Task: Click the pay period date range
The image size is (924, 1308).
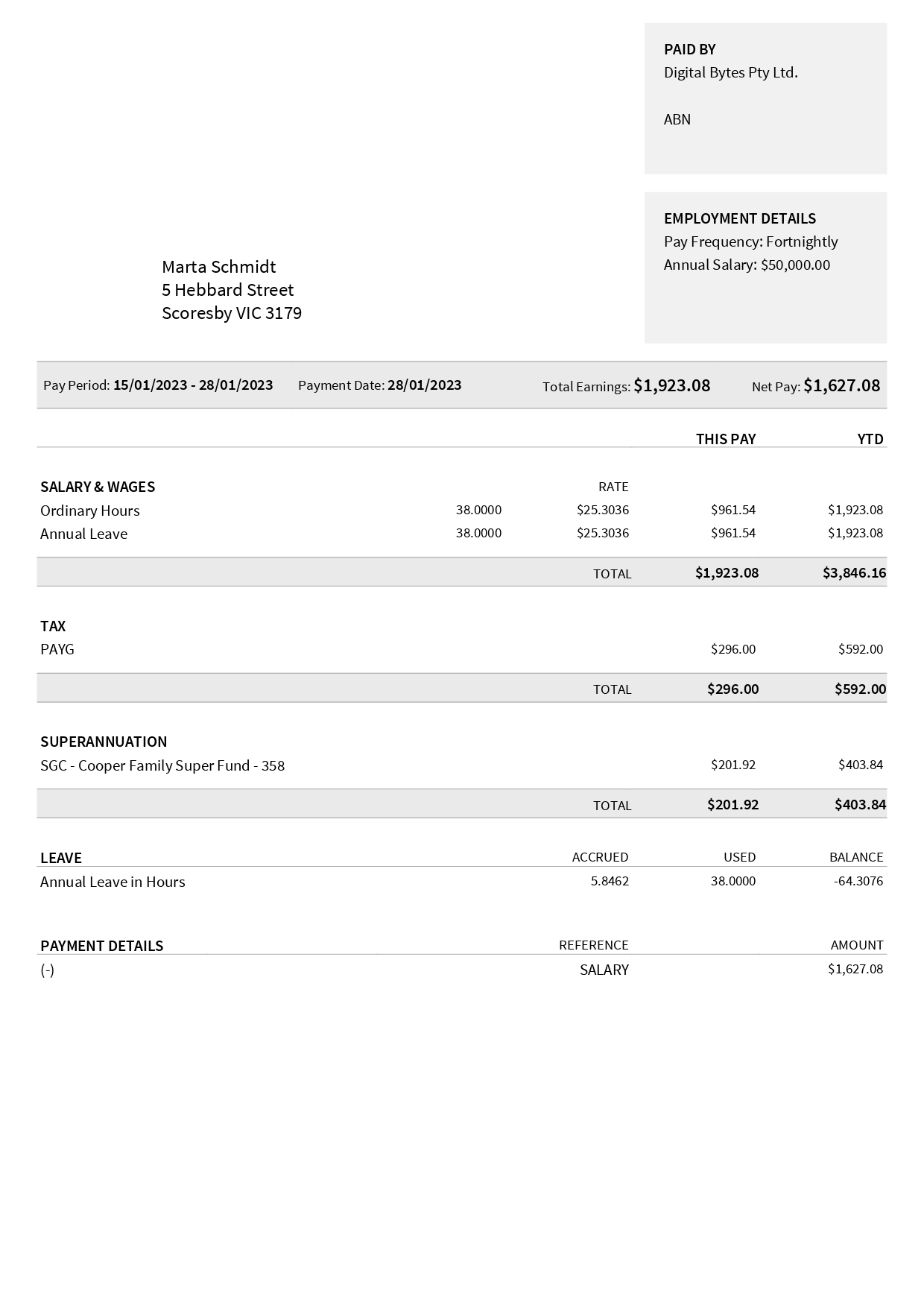Action: pos(193,385)
